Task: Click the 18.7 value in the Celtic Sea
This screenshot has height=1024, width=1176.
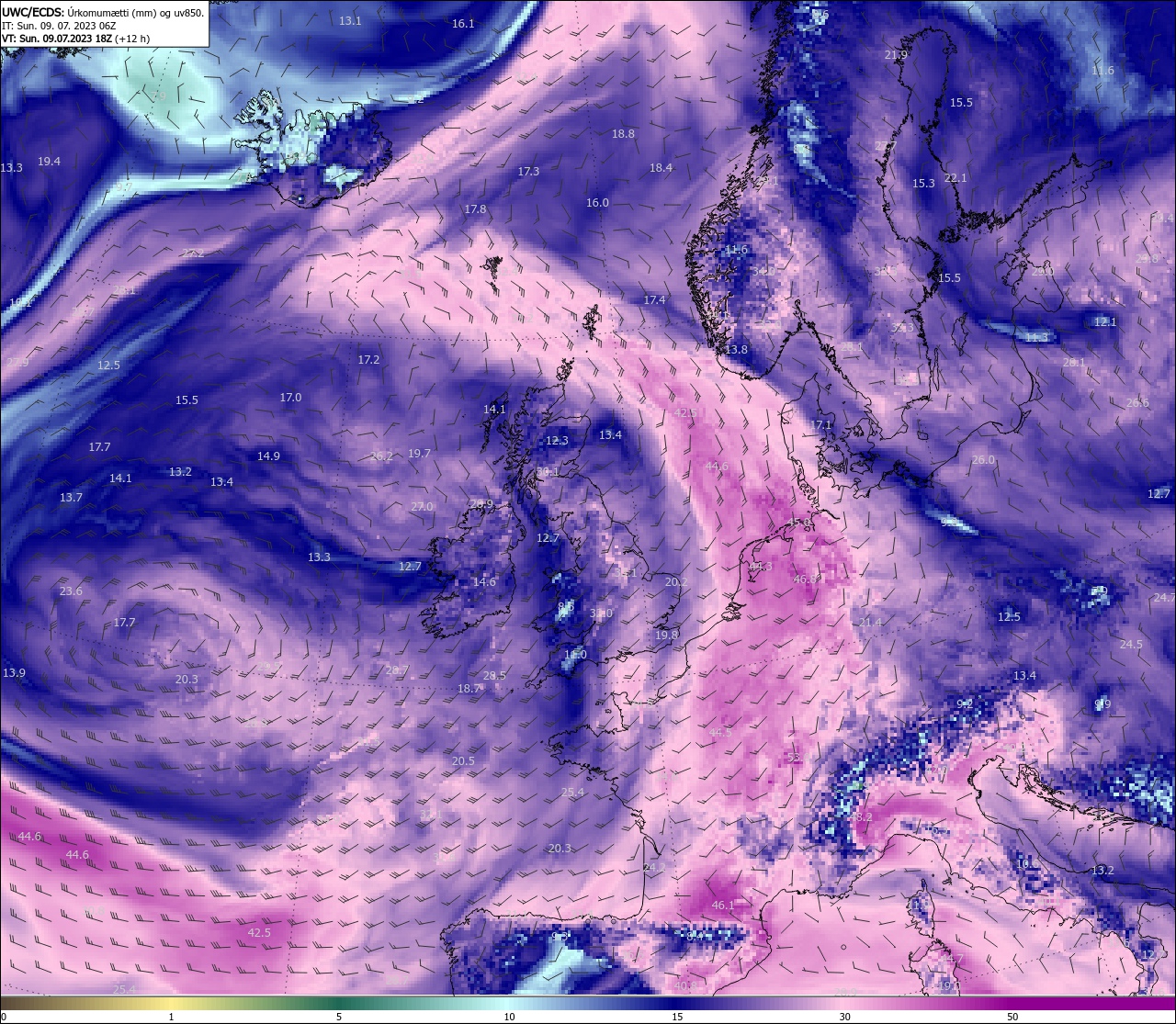Action: pyautogui.click(x=469, y=689)
